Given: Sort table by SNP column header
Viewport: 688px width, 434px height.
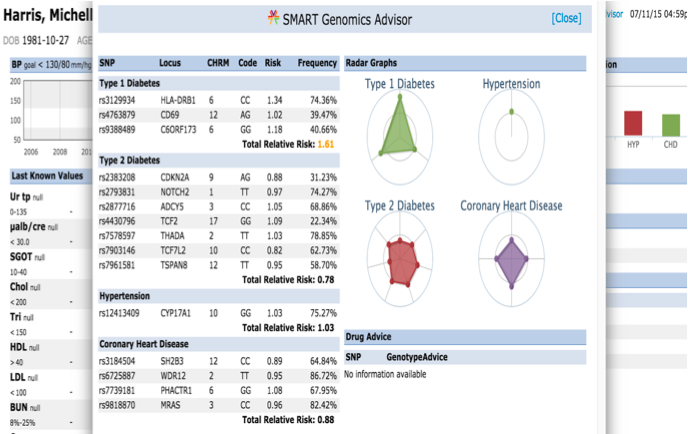Looking at the screenshot, I should (107, 63).
